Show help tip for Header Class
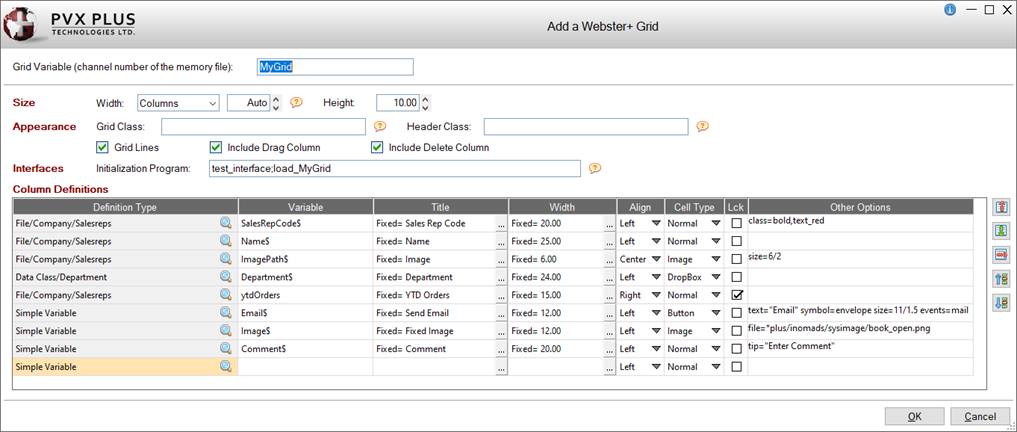This screenshot has width=1017, height=432. (702, 126)
